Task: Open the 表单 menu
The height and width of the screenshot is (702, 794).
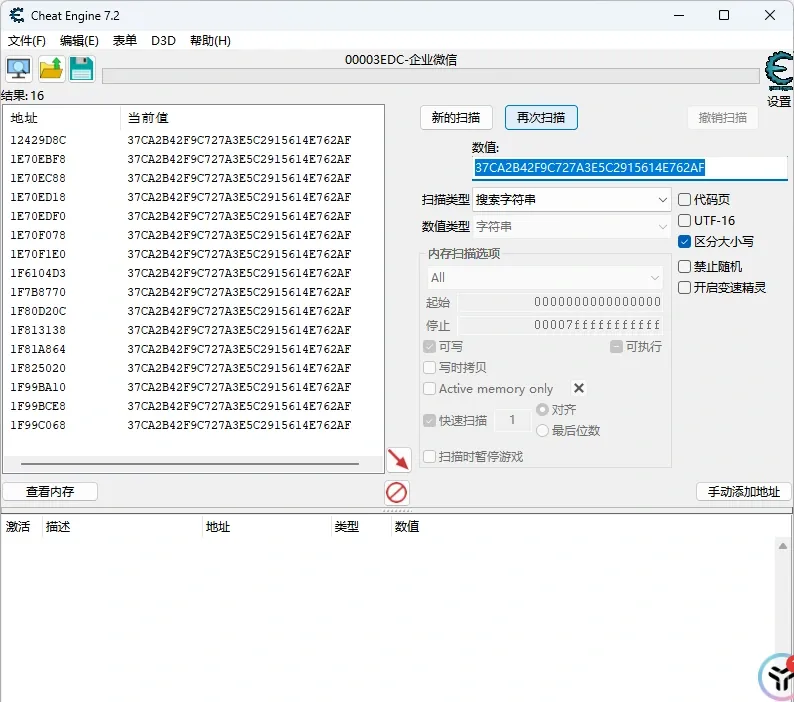Action: [x=125, y=41]
